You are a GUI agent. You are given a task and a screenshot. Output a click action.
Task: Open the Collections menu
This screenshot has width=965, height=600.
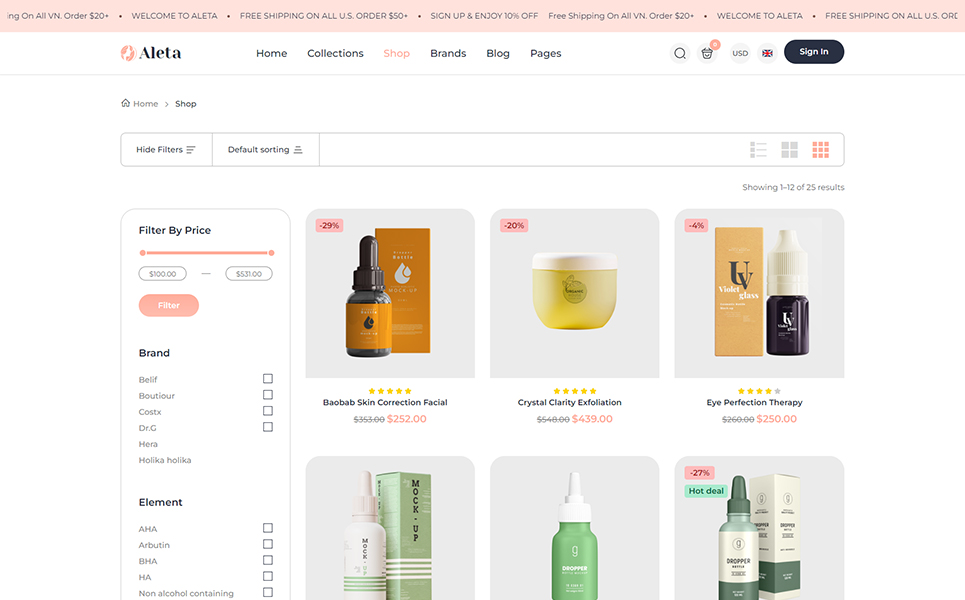tap(335, 53)
